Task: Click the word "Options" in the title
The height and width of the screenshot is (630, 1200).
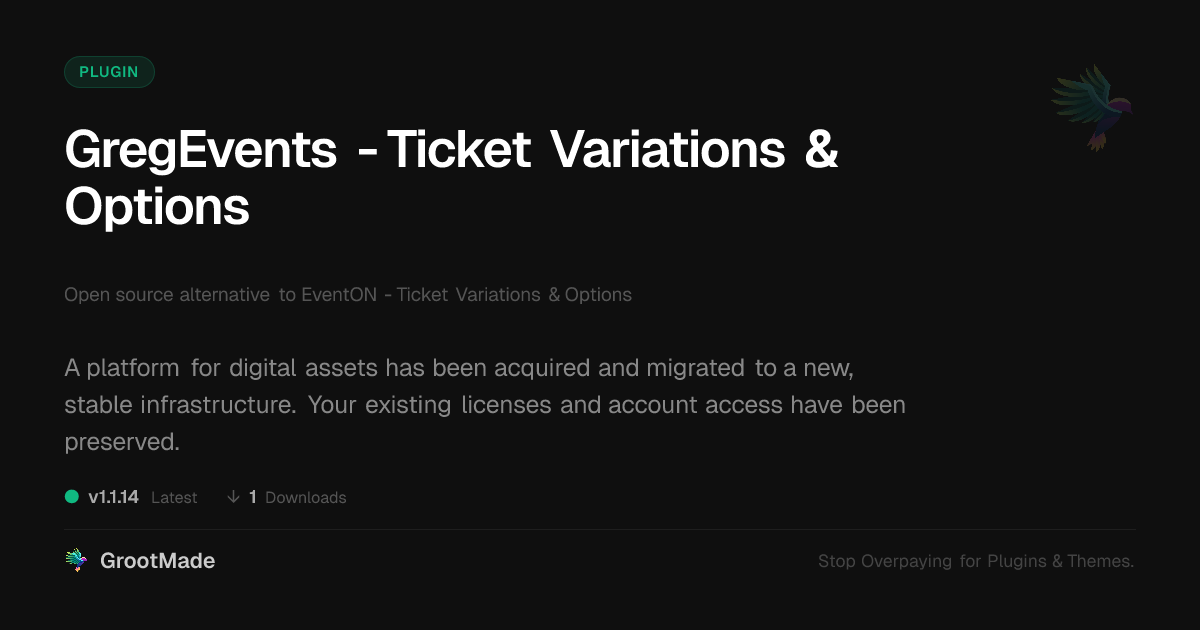Action: point(157,206)
